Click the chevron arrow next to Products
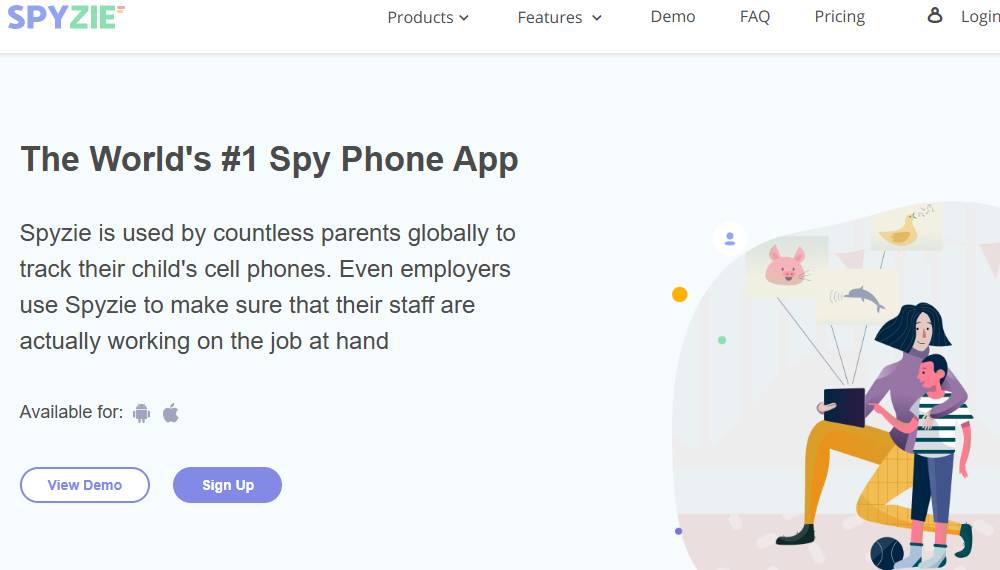Image resolution: width=1000 pixels, height=570 pixels. pos(464,18)
